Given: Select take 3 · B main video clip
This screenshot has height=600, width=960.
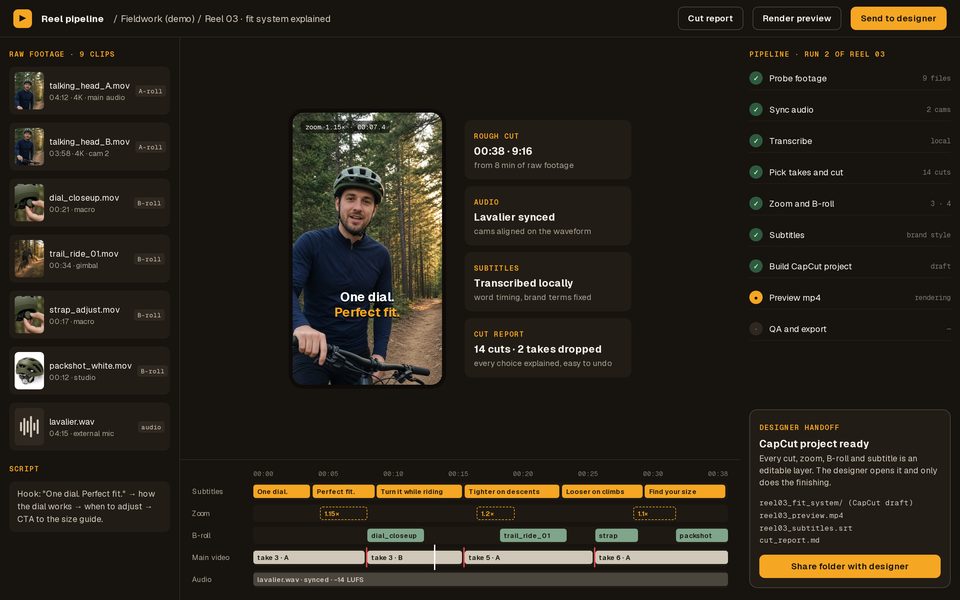Looking at the screenshot, I should click(414, 558).
